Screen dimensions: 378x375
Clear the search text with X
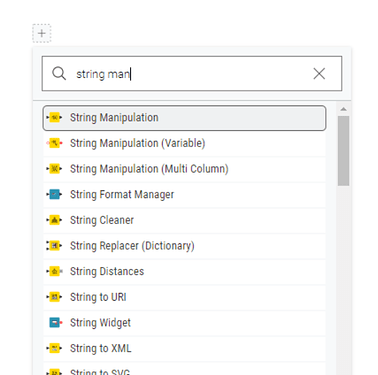click(319, 74)
